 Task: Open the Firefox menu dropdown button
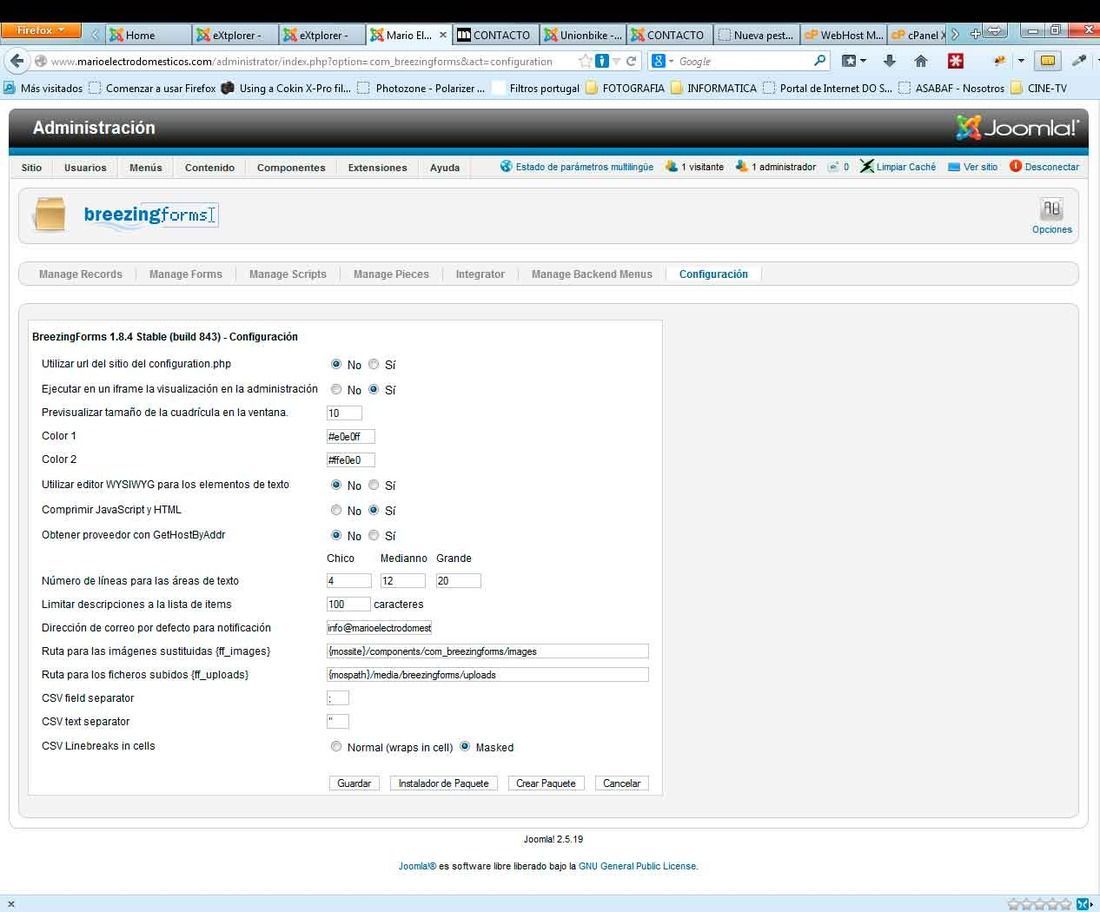(41, 31)
